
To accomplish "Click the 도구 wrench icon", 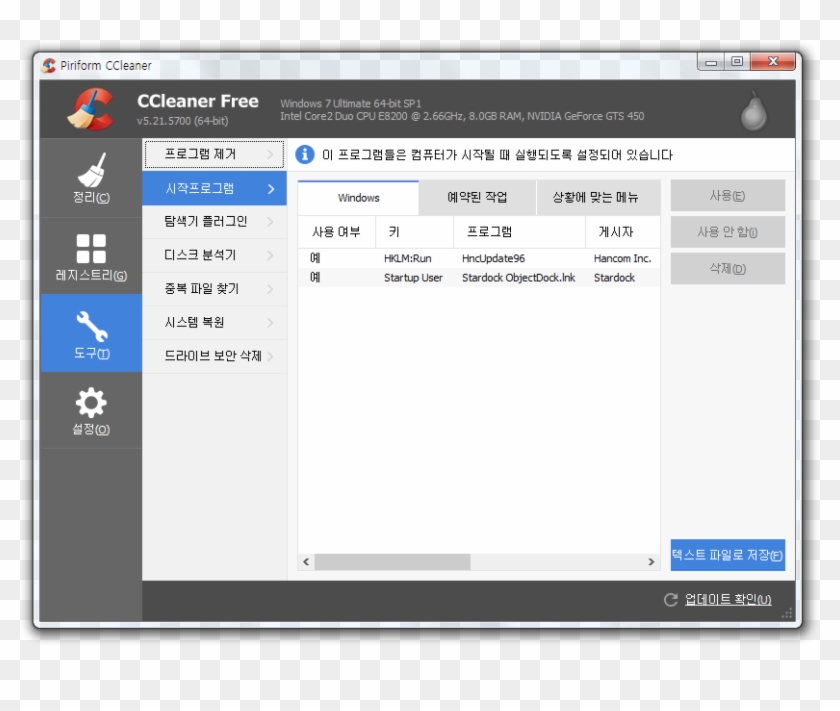I will point(91,323).
